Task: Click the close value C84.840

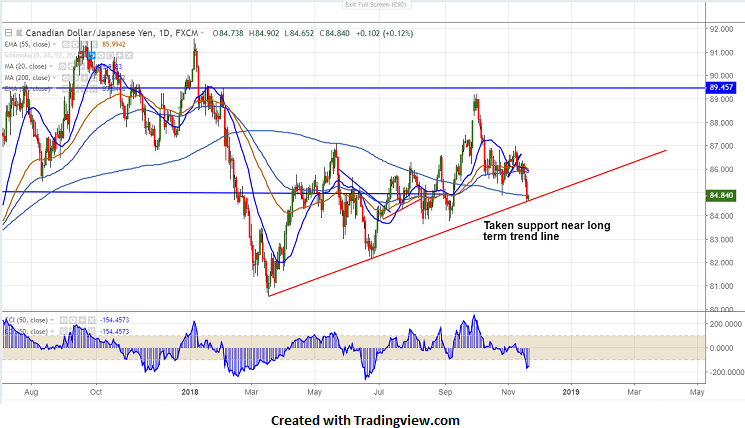Action: pyautogui.click(x=334, y=33)
